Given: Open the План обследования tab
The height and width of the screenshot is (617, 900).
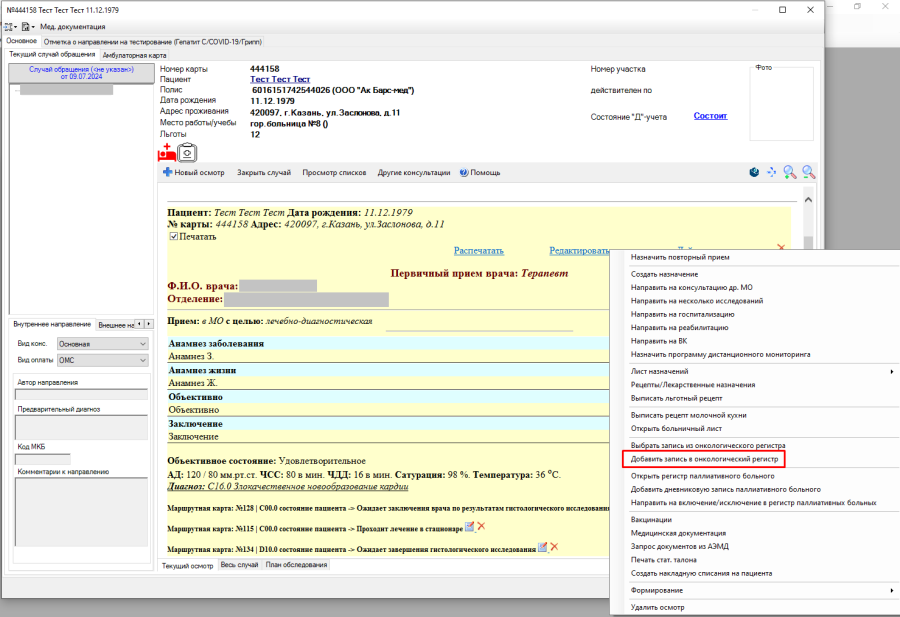Looking at the screenshot, I should click(296, 565).
